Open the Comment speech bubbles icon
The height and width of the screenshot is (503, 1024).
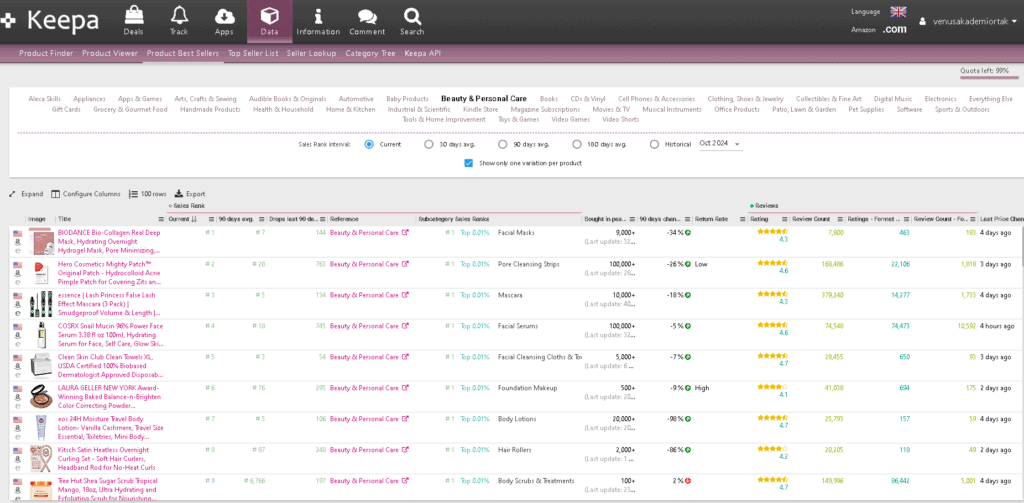pyautogui.click(x=367, y=16)
